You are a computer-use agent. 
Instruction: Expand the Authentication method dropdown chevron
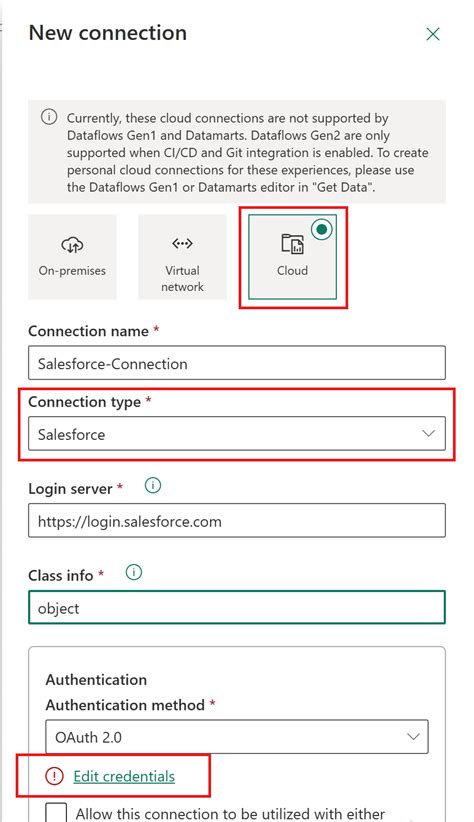point(413,737)
